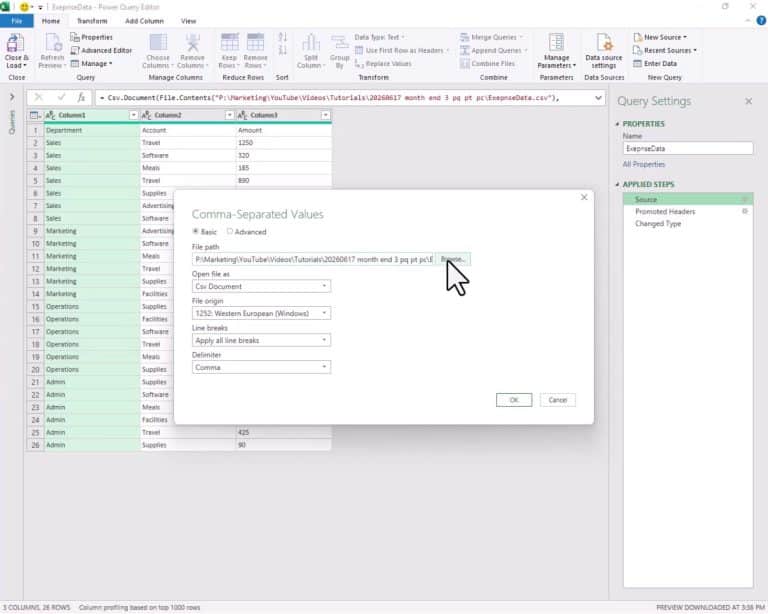Switch to the Home tab
The image size is (768, 614).
[50, 21]
